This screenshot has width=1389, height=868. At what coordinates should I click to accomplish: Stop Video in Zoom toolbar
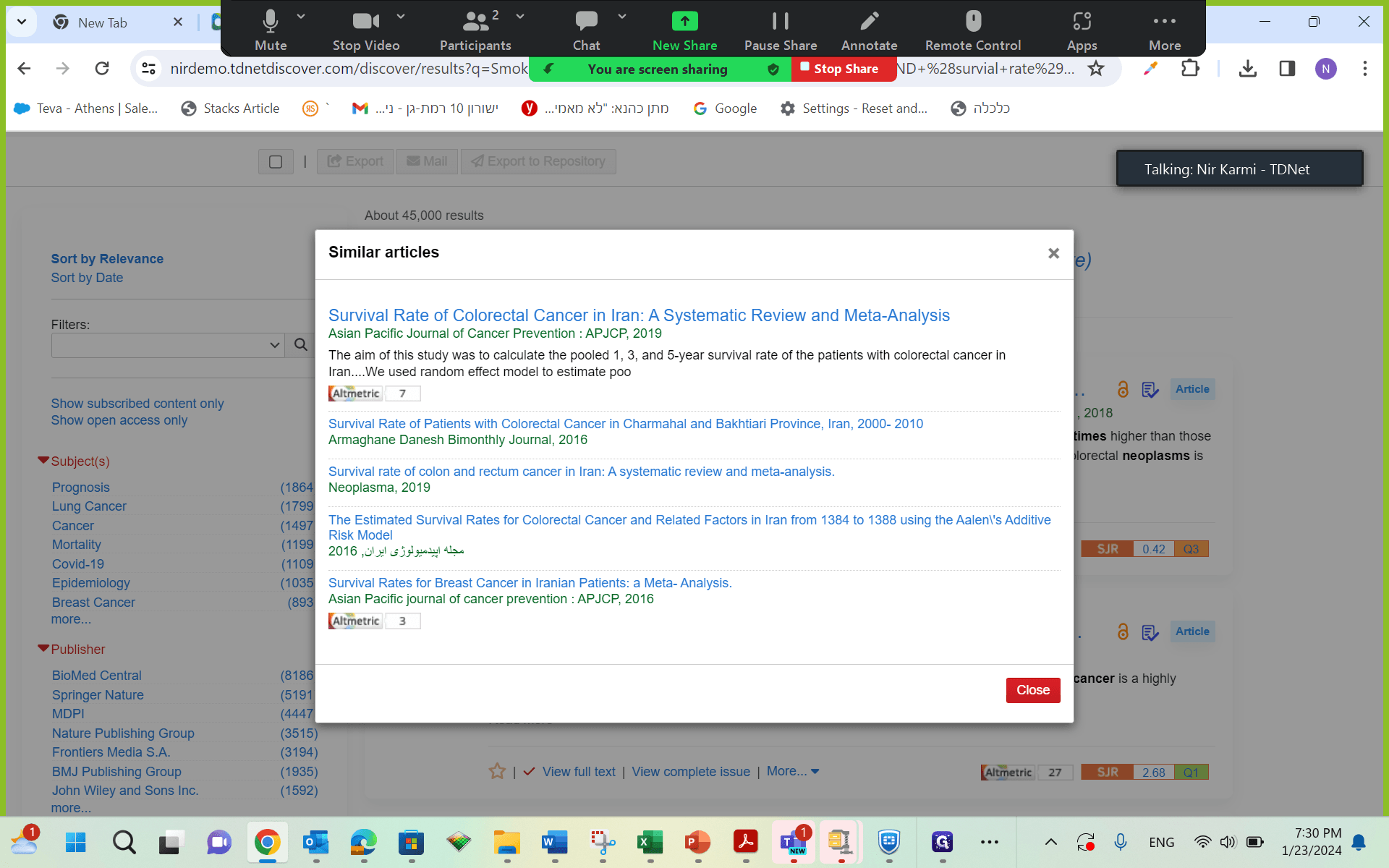(x=366, y=30)
